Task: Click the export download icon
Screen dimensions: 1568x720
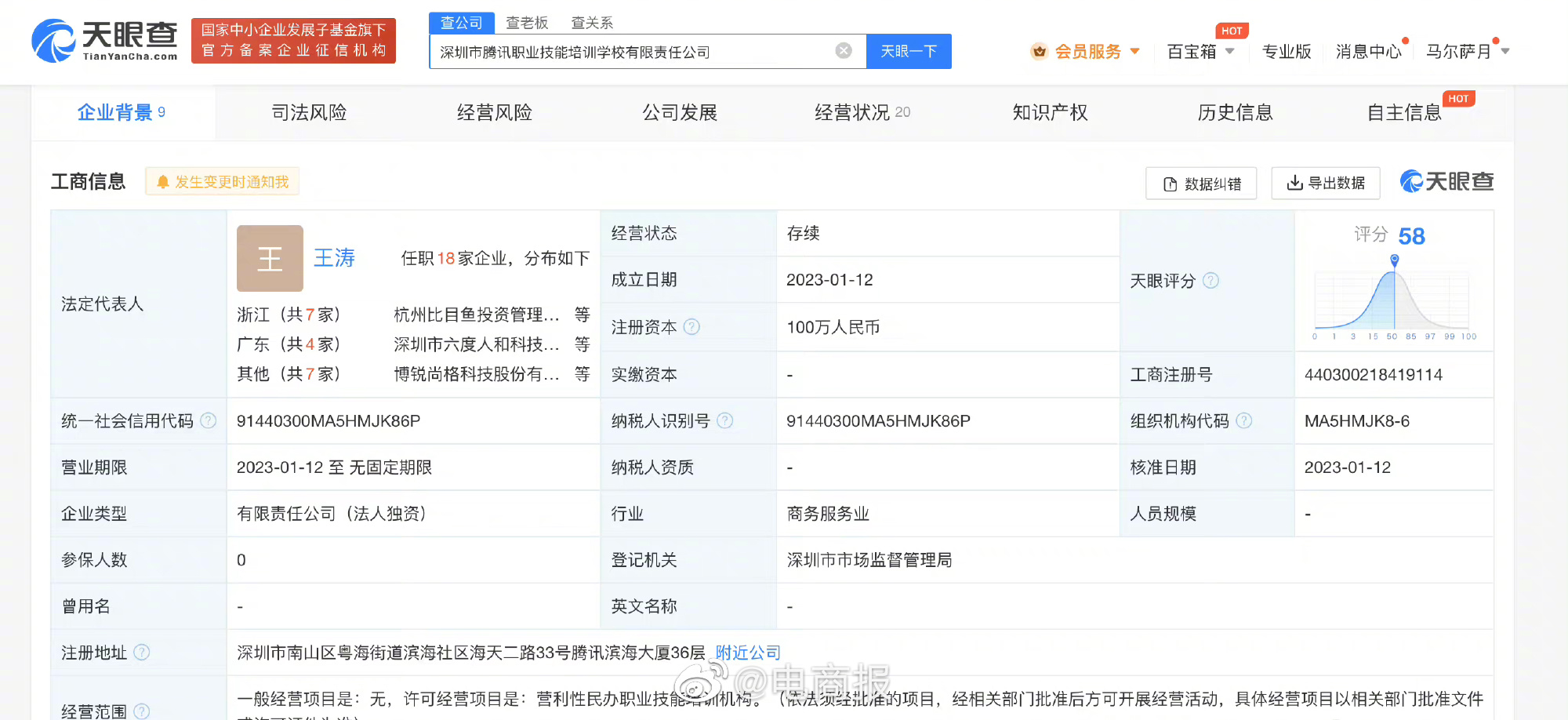Action: click(x=1295, y=183)
